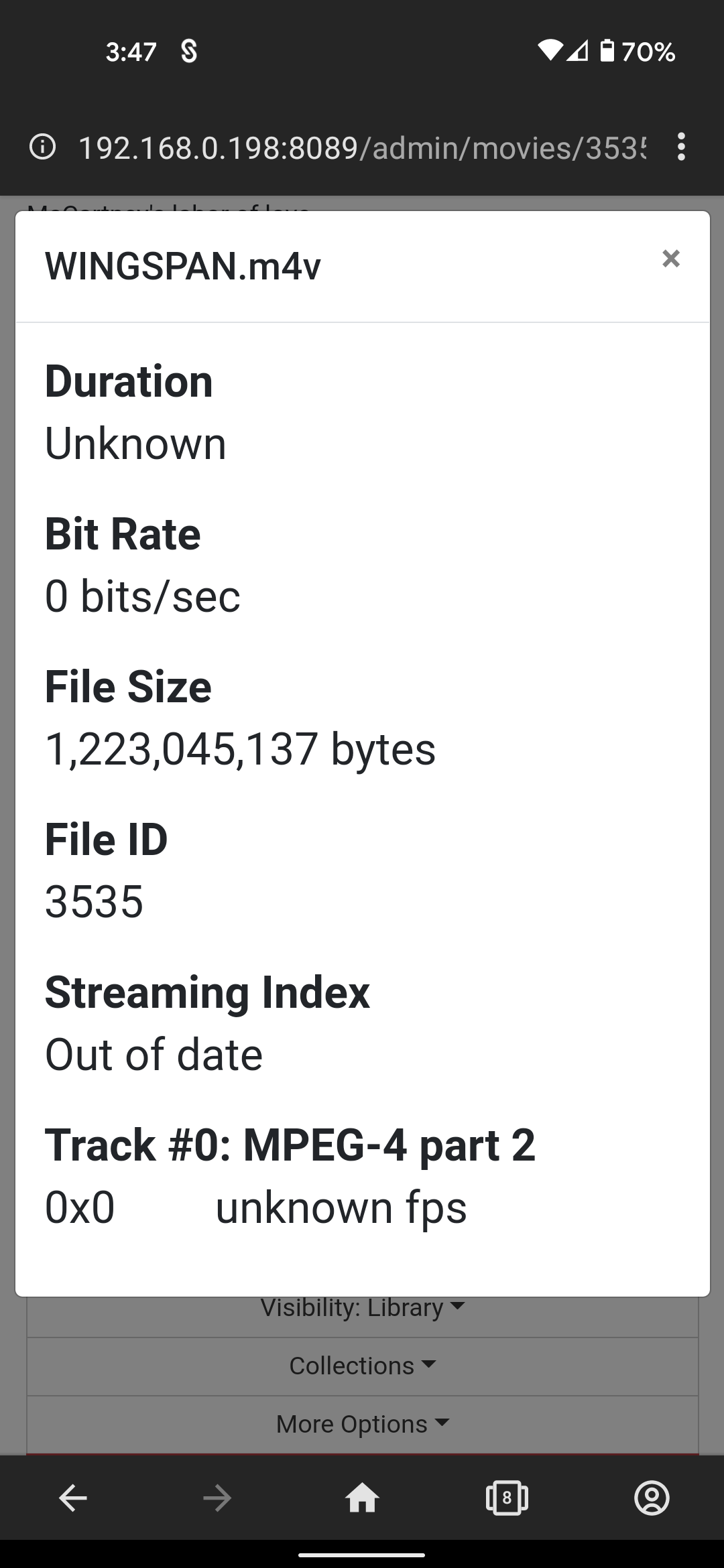The width and height of the screenshot is (724, 1568).
Task: Tap the File ID value 3535
Action: 95,901
